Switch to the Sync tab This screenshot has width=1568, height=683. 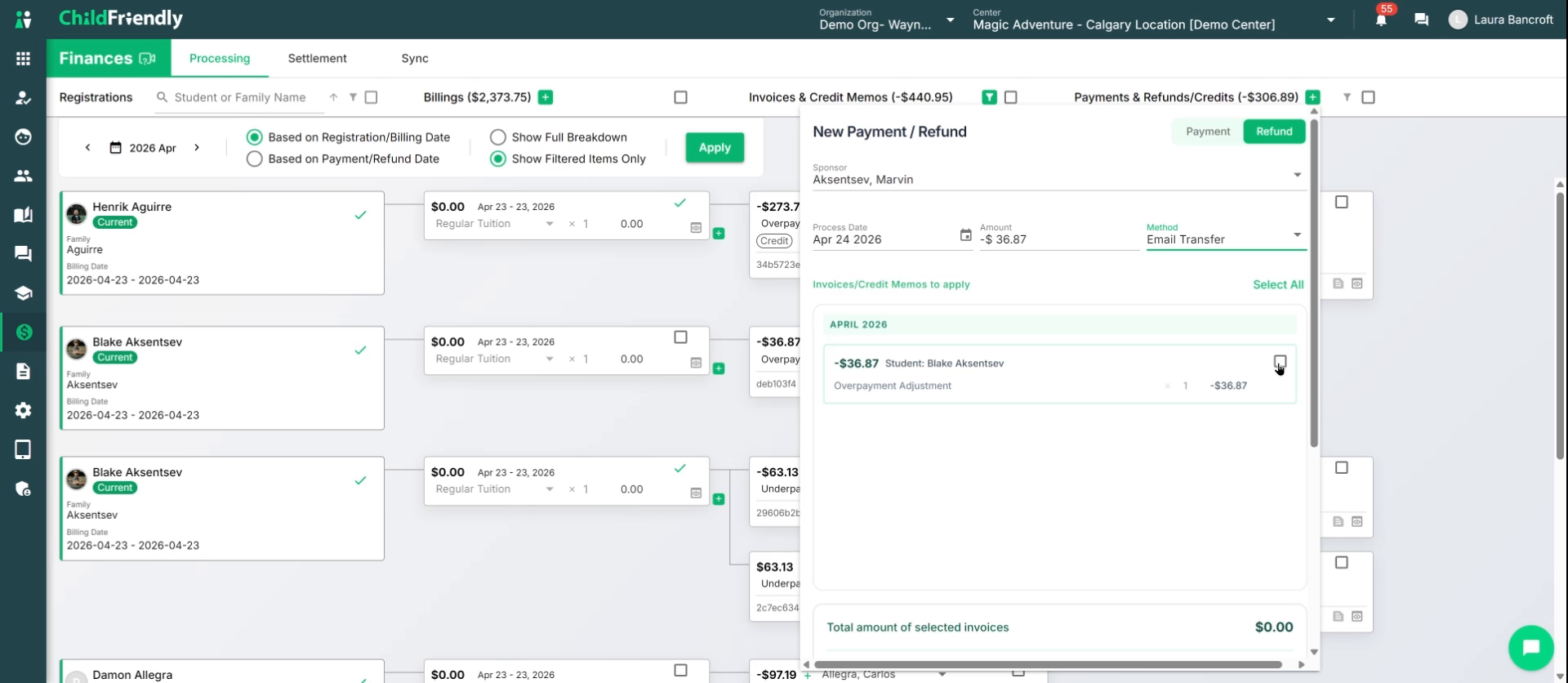pyautogui.click(x=415, y=58)
